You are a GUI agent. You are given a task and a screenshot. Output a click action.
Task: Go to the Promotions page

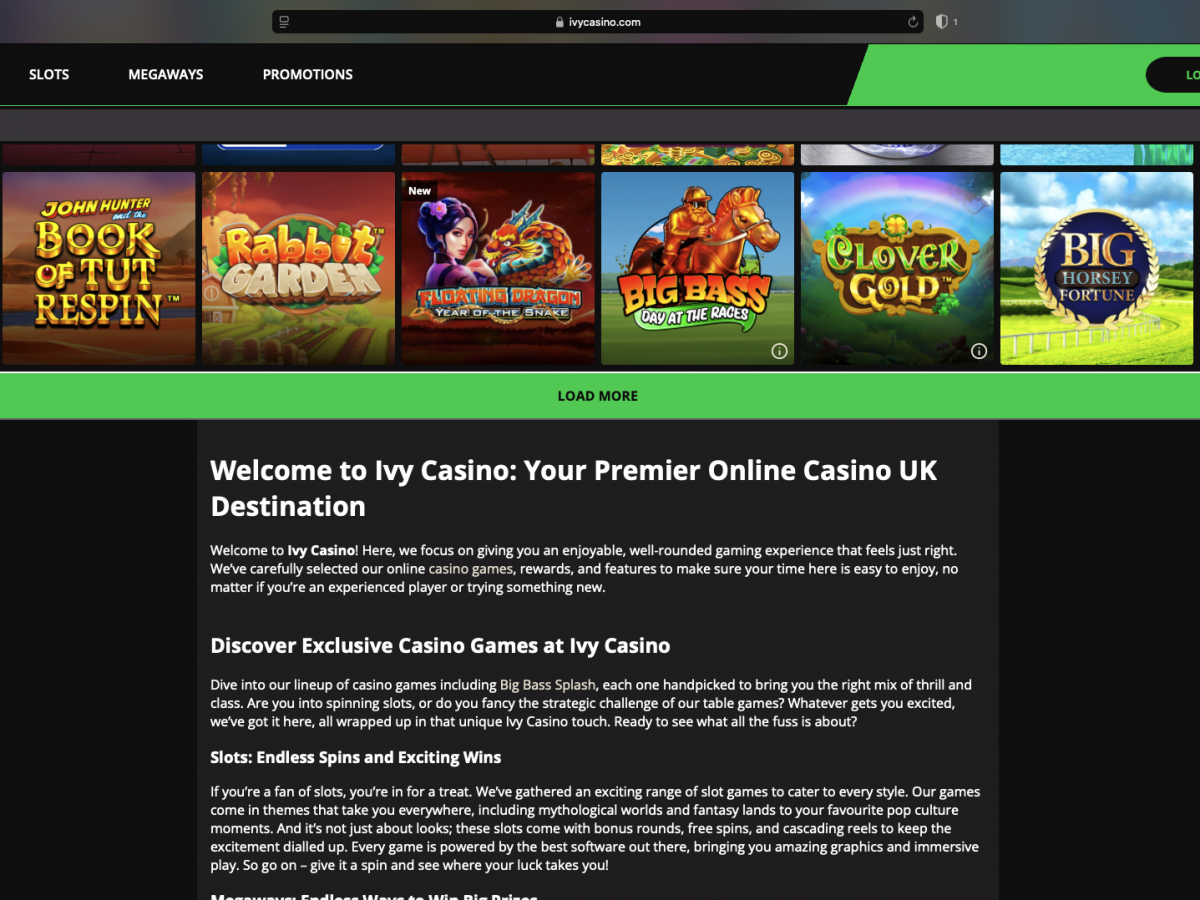tap(308, 74)
